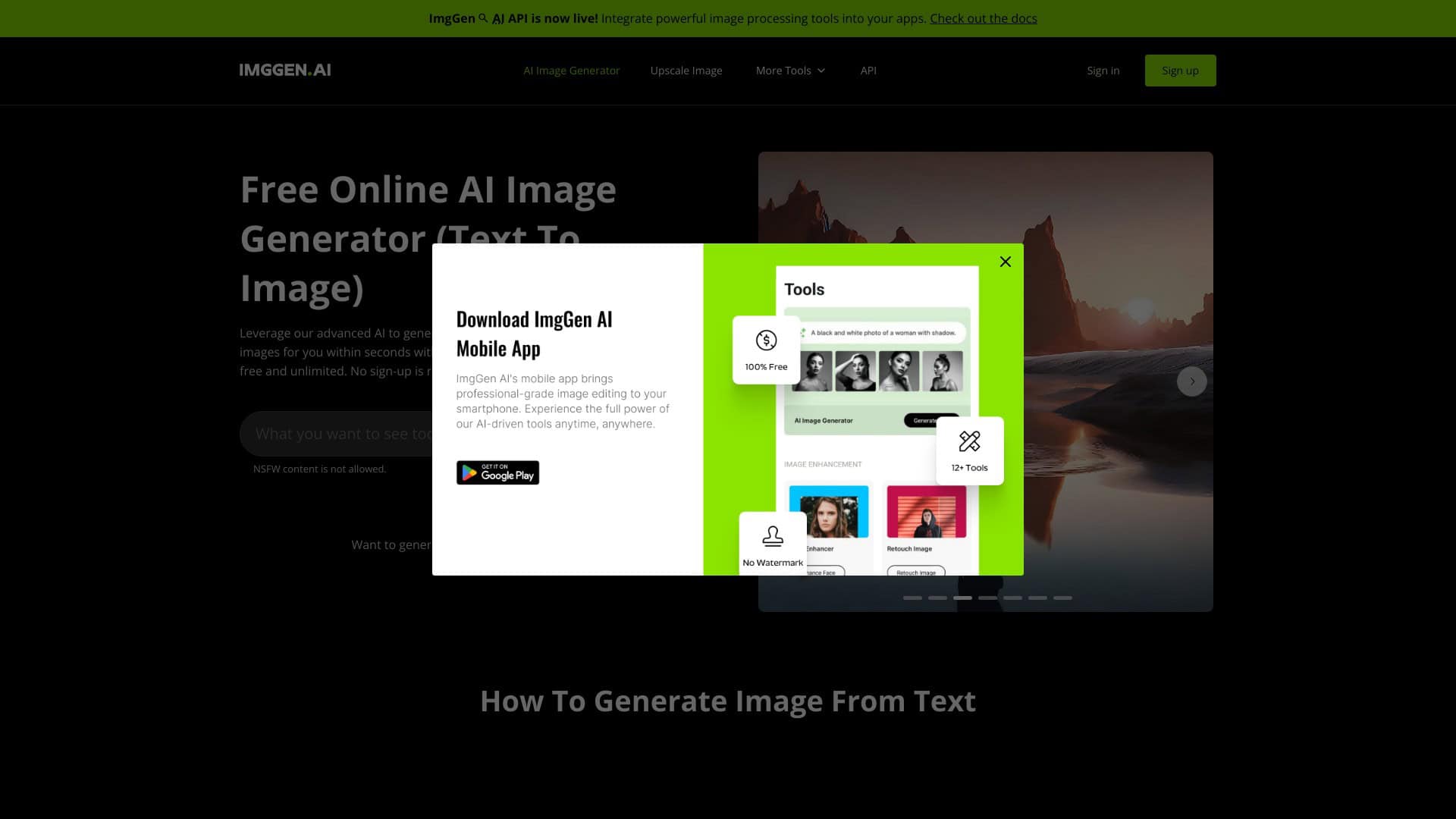Click the magnifier icon beside ImgGen in the banner

click(483, 17)
